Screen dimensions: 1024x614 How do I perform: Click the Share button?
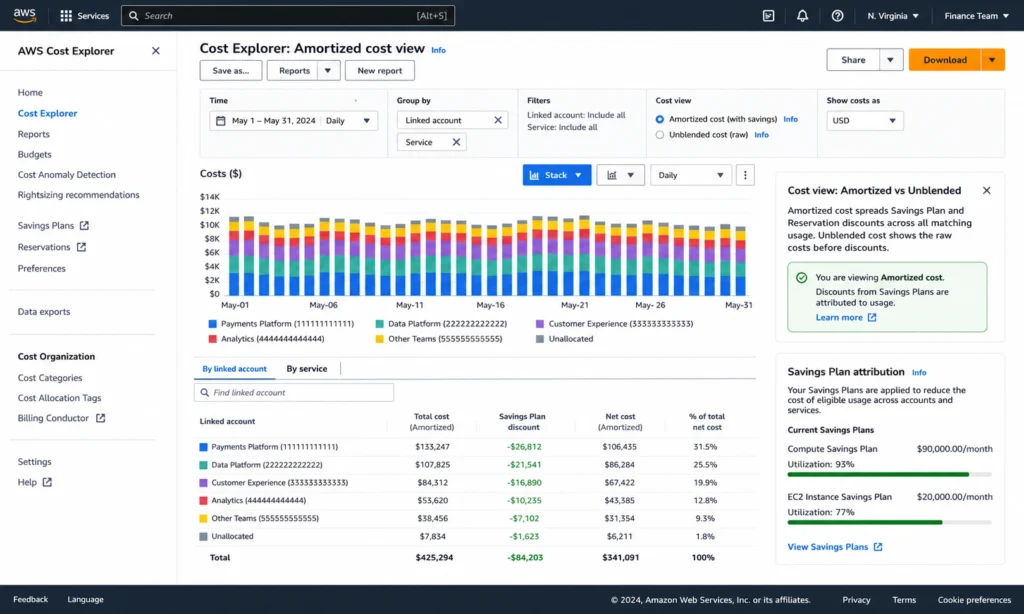pyautogui.click(x=853, y=59)
